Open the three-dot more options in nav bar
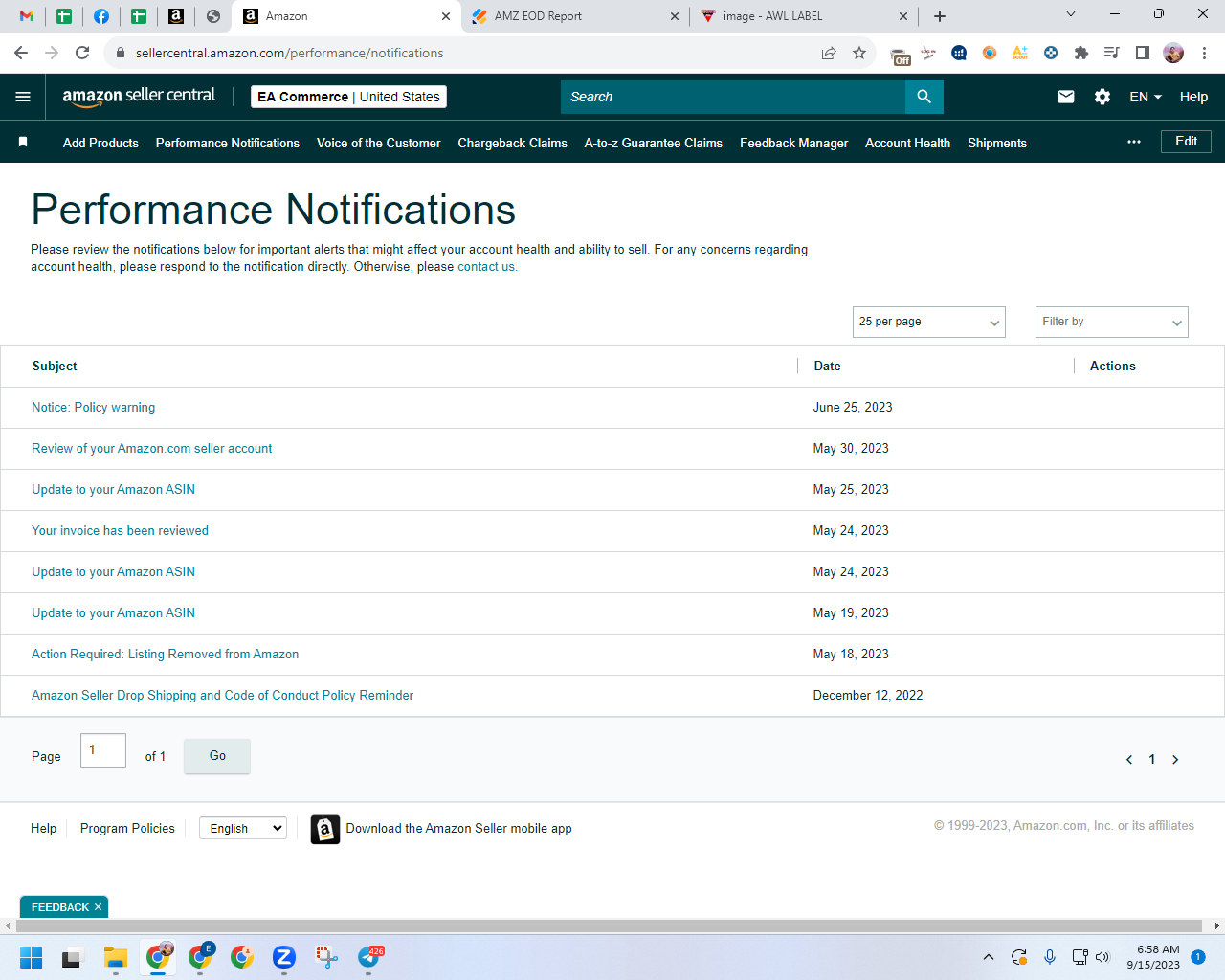Image resolution: width=1225 pixels, height=980 pixels. pyautogui.click(x=1134, y=142)
